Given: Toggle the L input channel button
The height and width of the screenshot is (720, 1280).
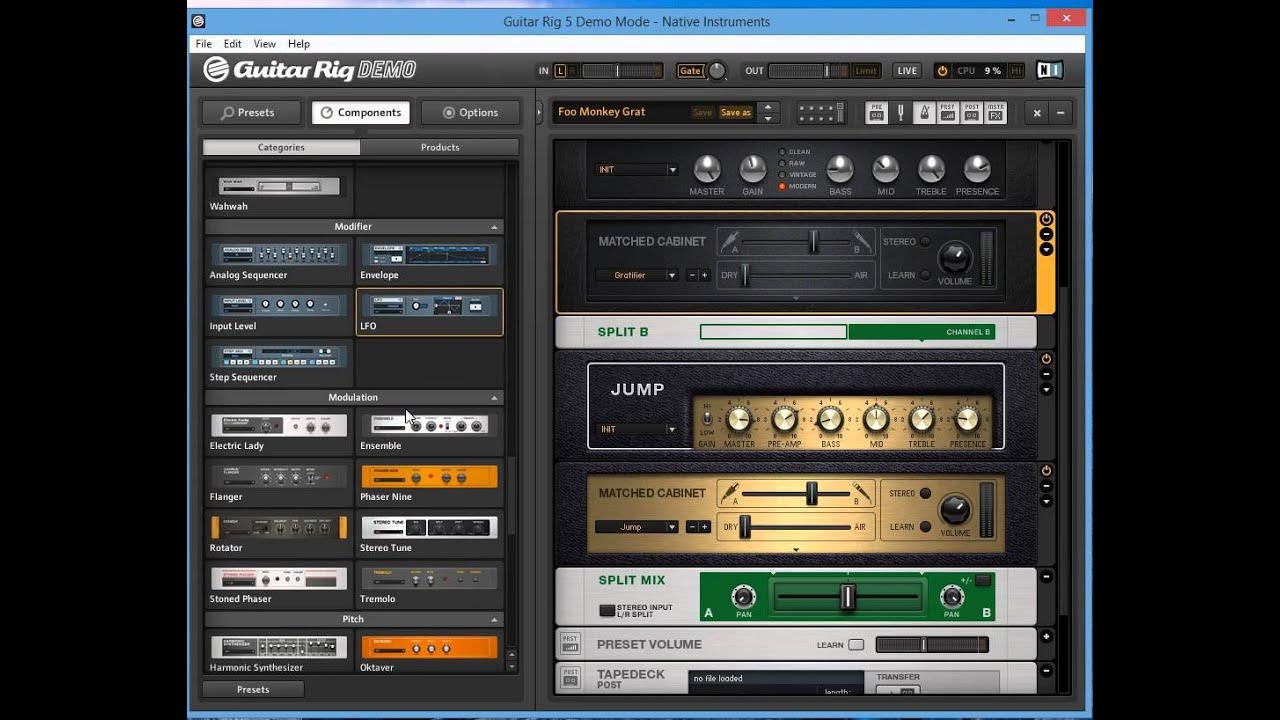Looking at the screenshot, I should click(x=560, y=71).
